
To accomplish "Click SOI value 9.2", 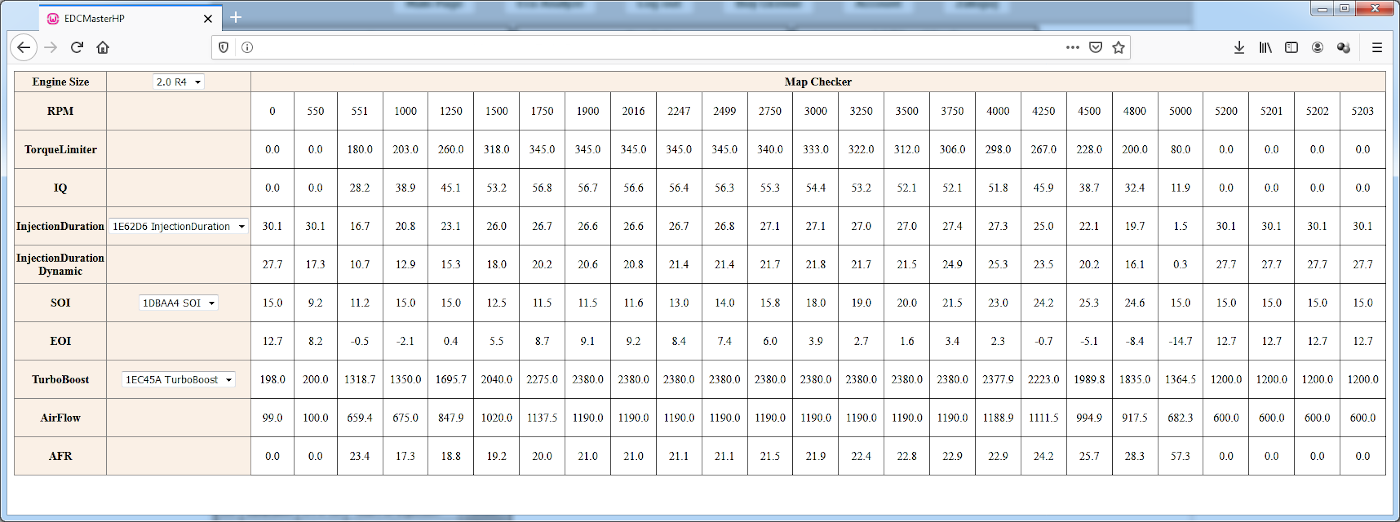I will (315, 303).
